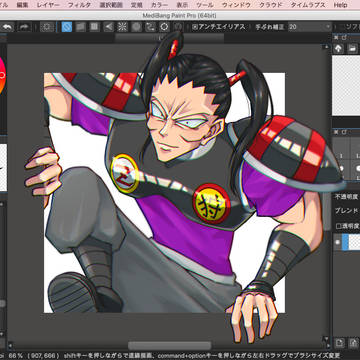Open the 表示 menu
The image size is (360, 360).
(x=182, y=5)
